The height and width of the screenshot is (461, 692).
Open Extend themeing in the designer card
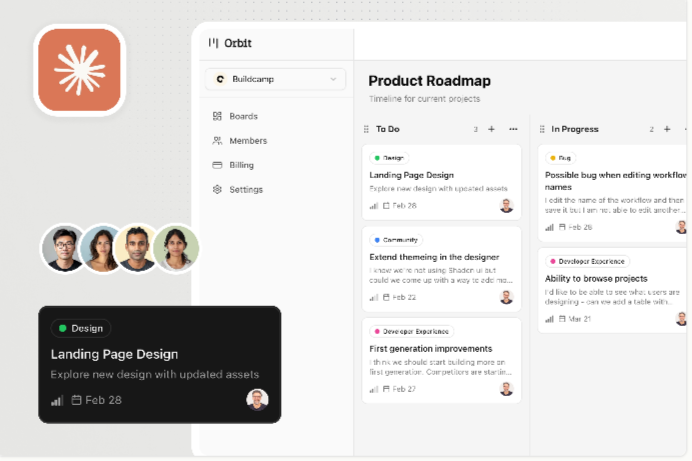tap(441, 269)
